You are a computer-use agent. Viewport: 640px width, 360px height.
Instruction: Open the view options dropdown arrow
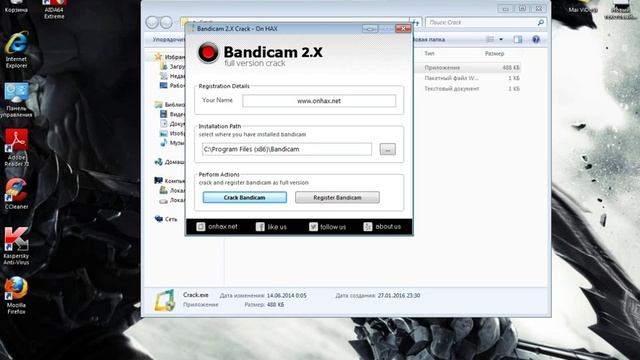tap(501, 40)
